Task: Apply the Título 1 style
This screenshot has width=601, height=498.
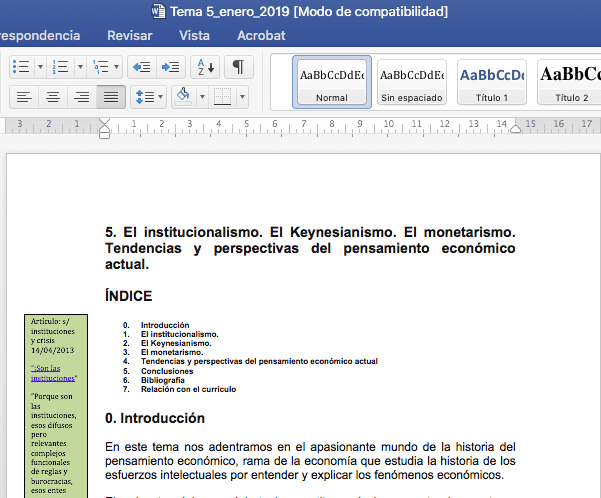Action: (x=492, y=82)
